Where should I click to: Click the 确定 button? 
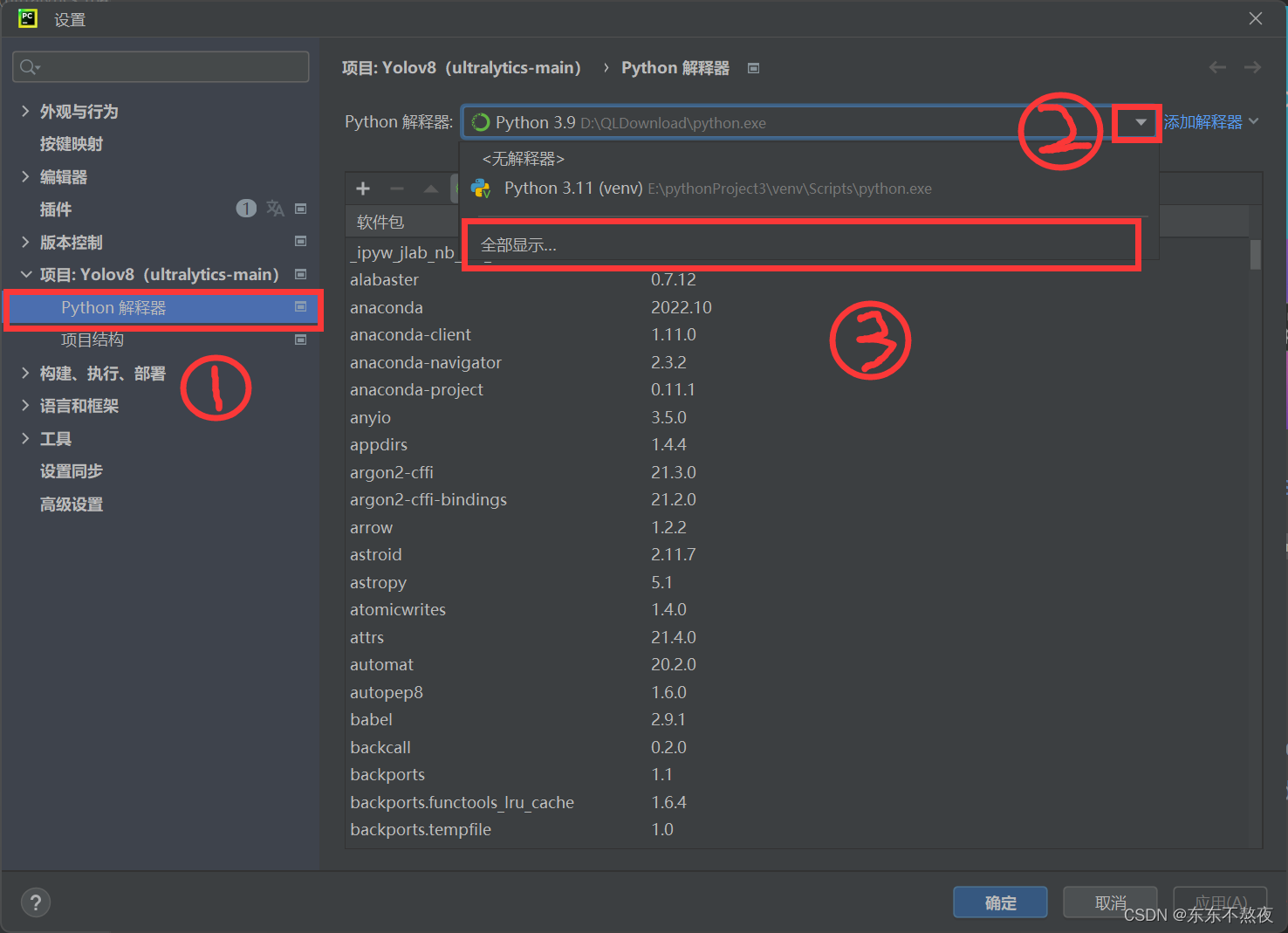(x=1000, y=902)
